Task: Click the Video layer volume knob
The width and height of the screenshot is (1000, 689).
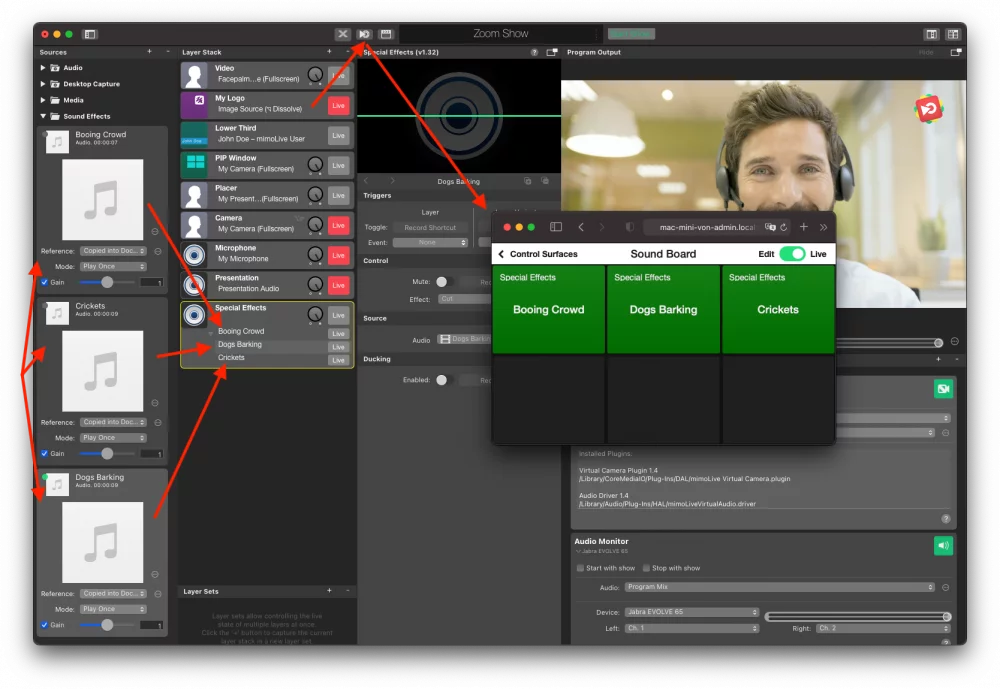Action: (315, 75)
